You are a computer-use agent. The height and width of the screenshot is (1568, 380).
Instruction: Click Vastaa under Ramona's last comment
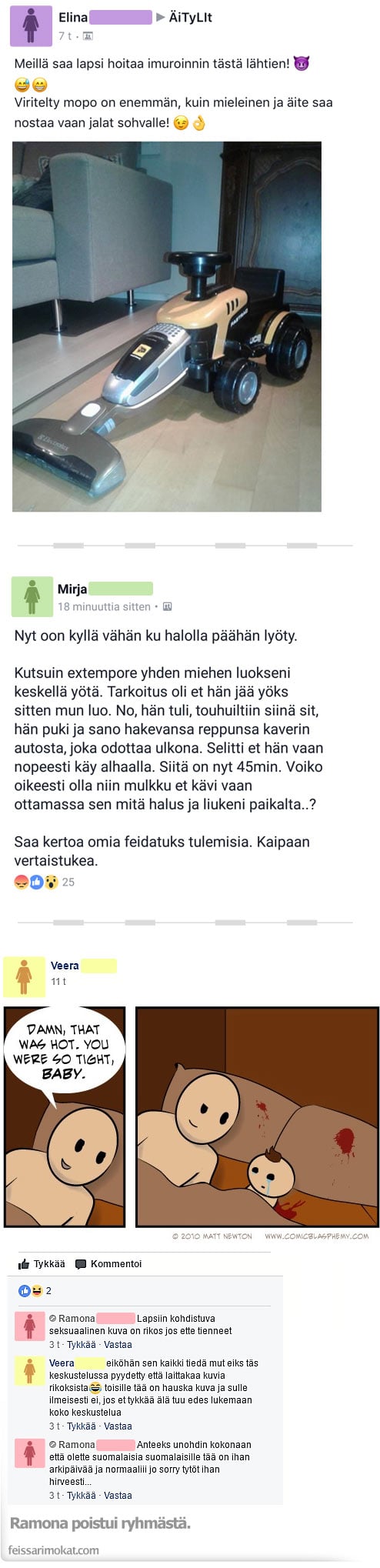pyautogui.click(x=118, y=1495)
